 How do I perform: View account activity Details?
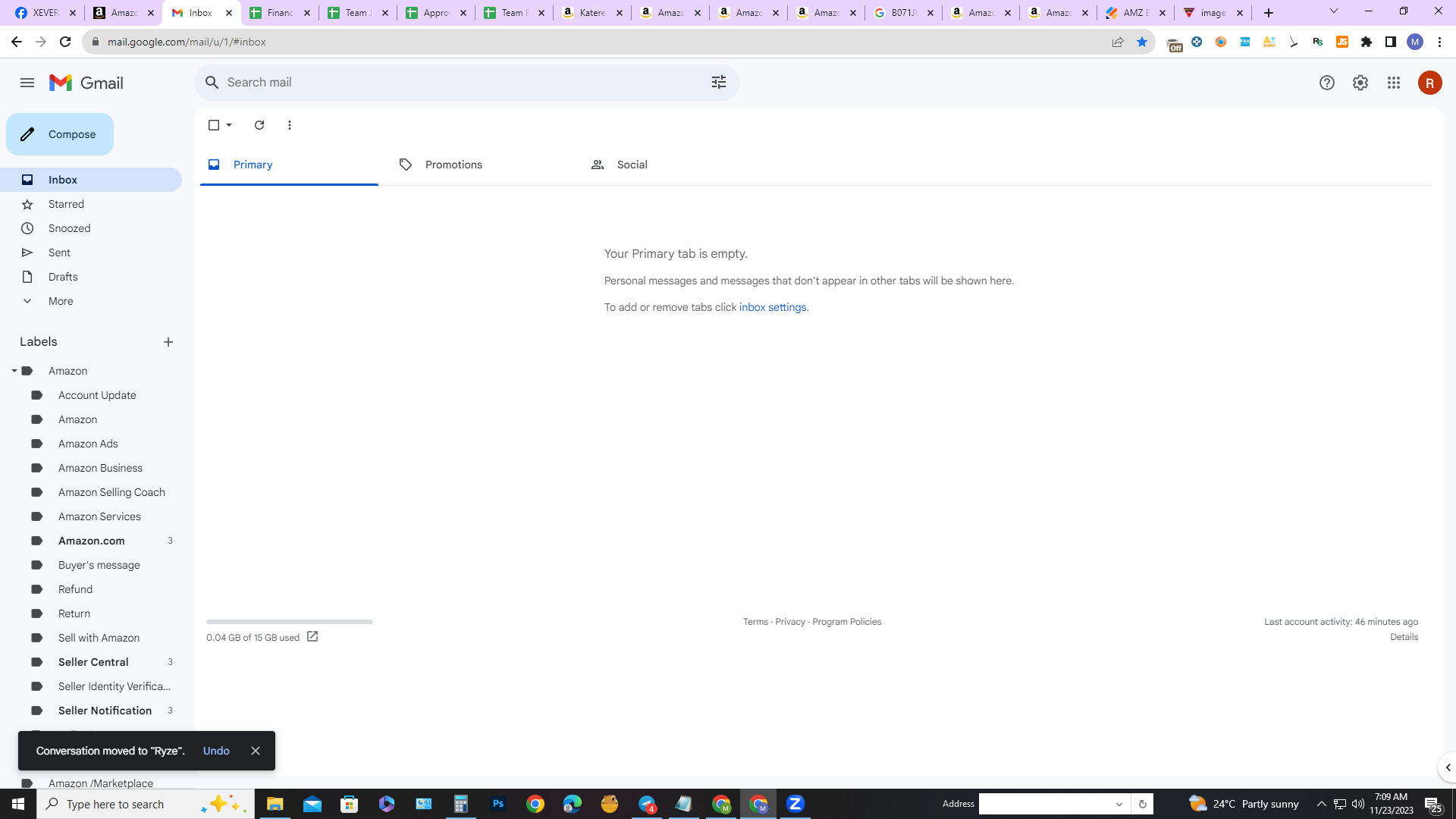pos(1404,637)
